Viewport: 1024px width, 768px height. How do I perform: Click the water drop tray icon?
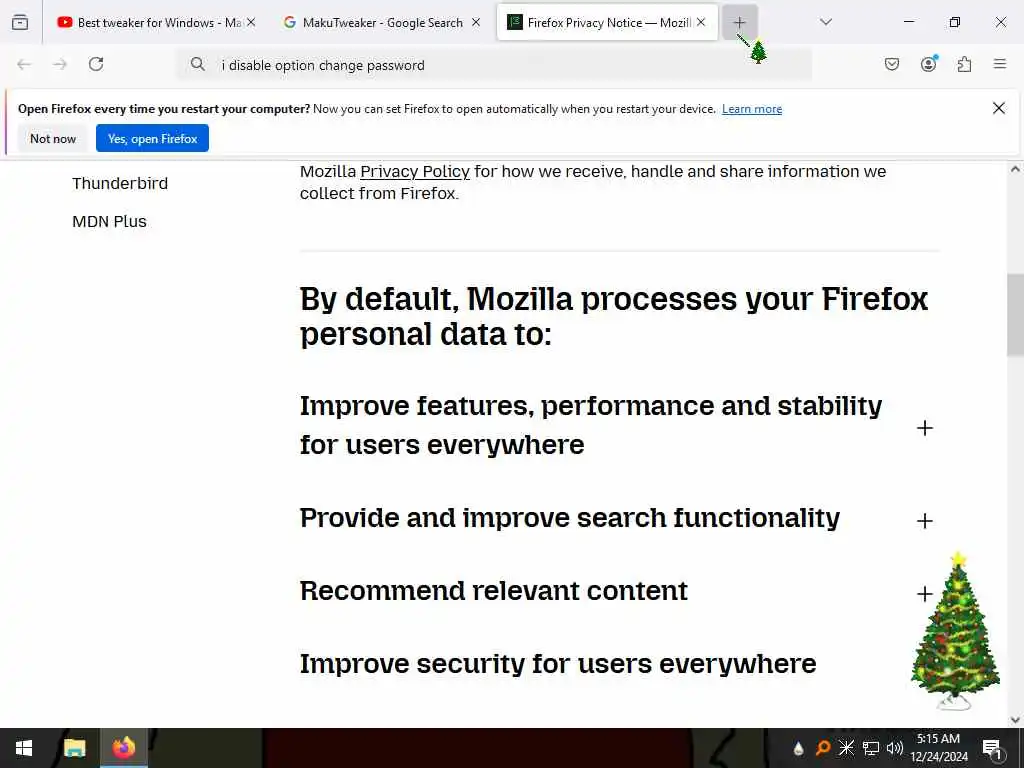pos(798,749)
